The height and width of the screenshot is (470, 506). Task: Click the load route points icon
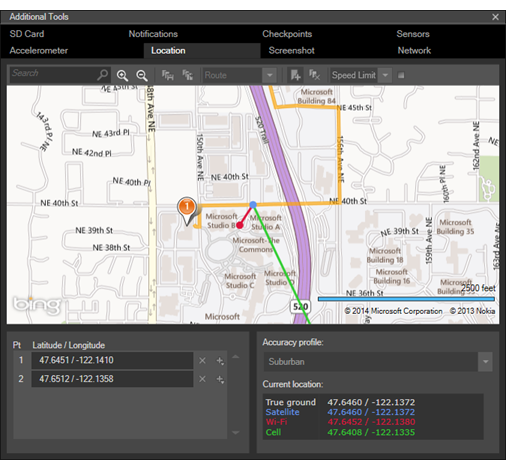click(188, 75)
